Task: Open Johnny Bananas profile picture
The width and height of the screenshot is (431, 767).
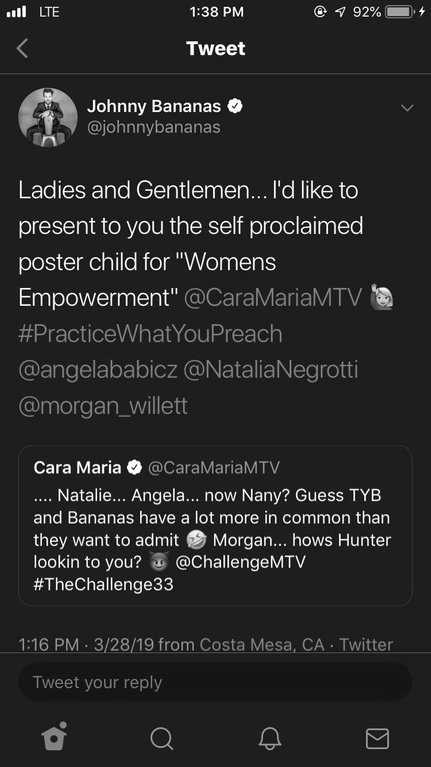Action: [48, 117]
